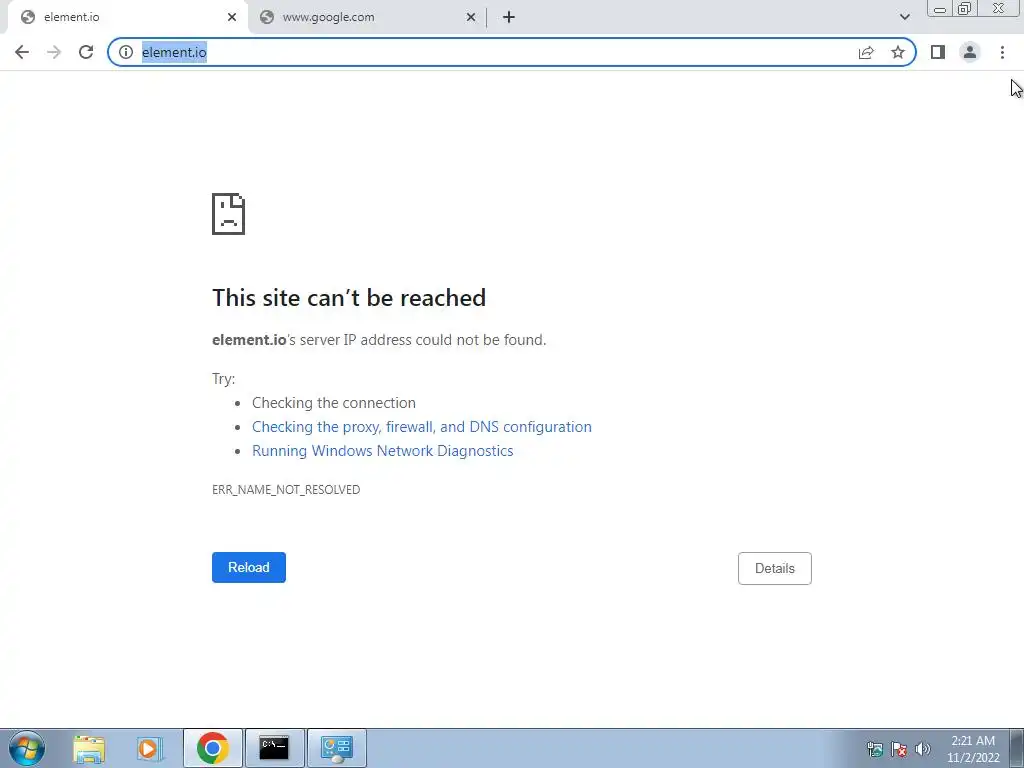
Task: View site information icon in address bar
Action: (x=126, y=52)
